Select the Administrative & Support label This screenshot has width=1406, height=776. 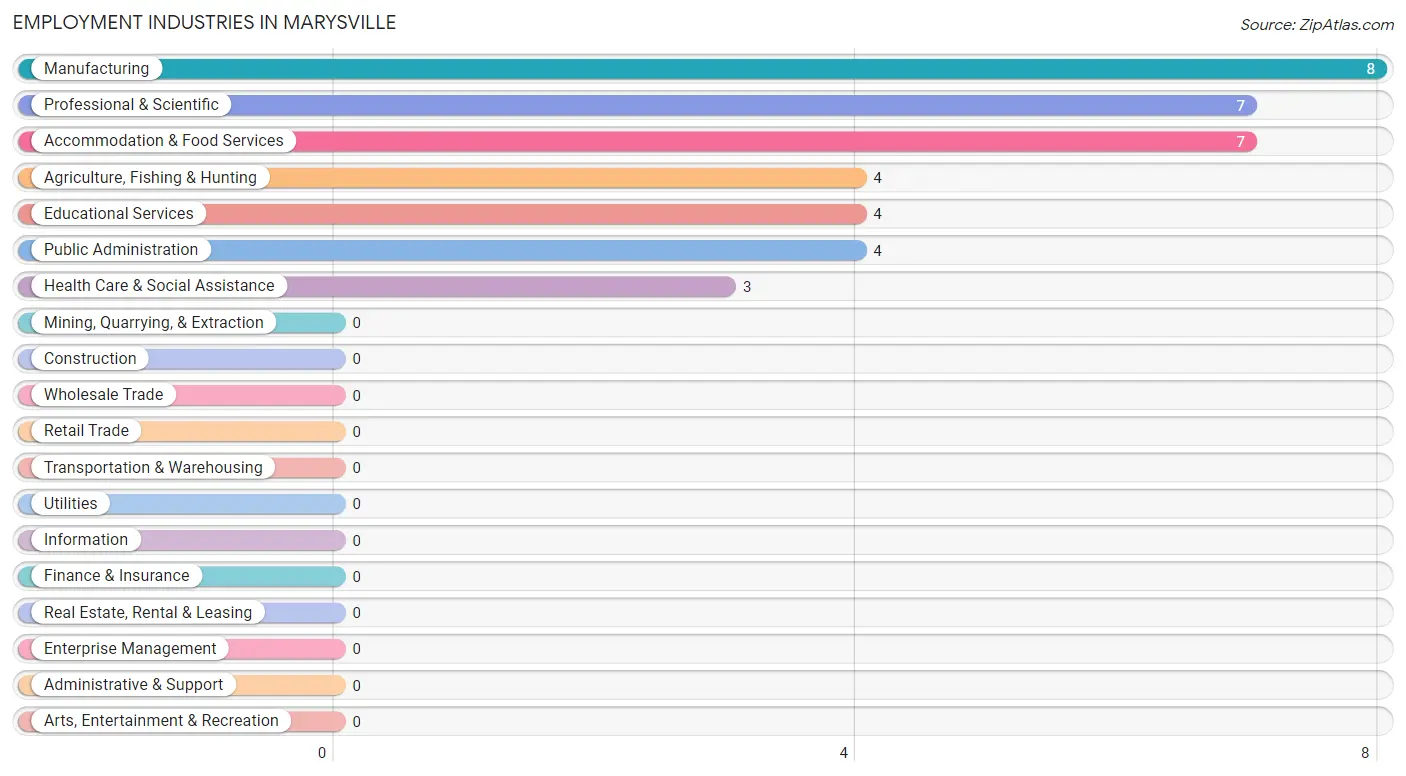click(134, 684)
